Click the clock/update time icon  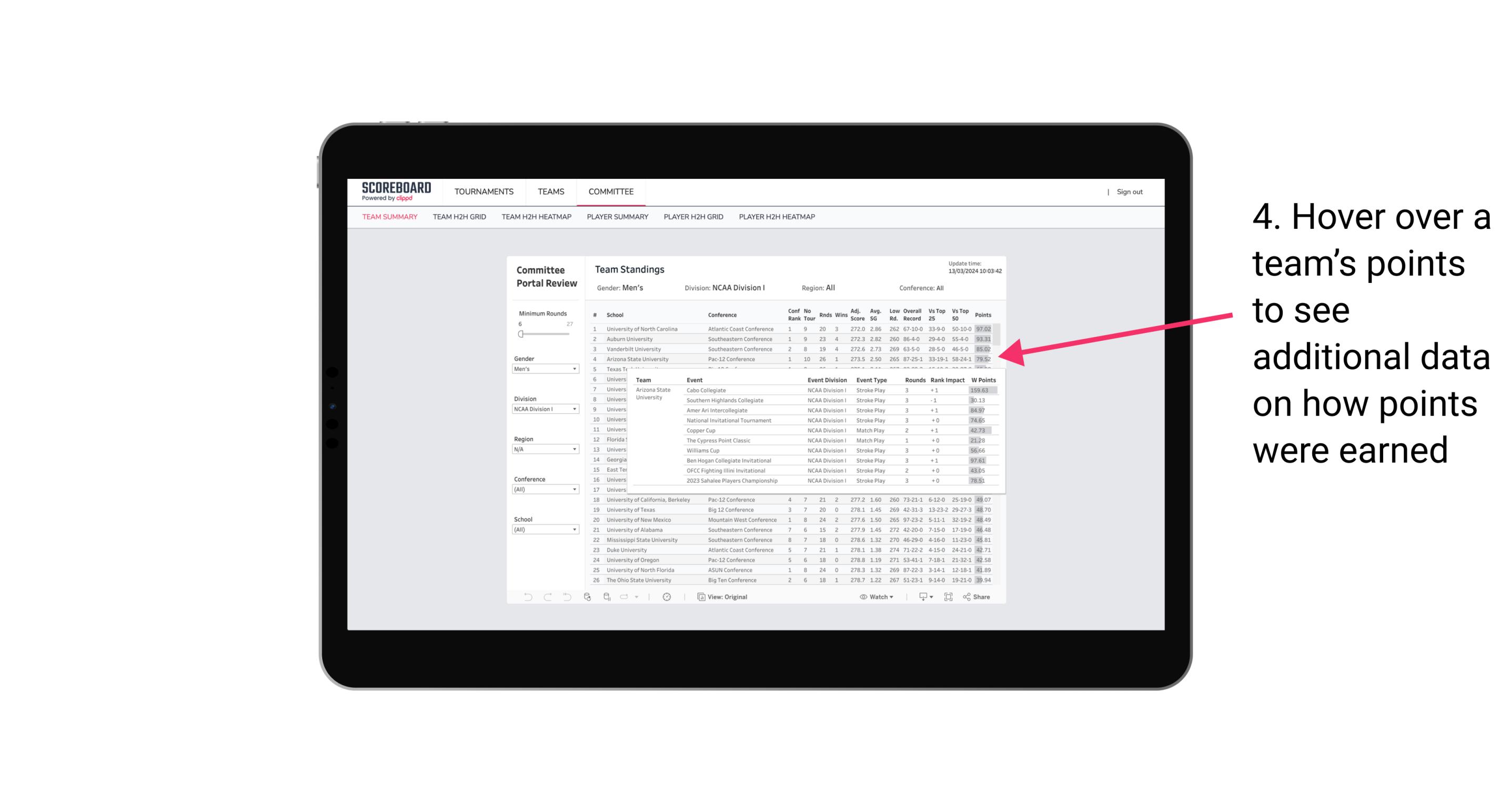(667, 597)
